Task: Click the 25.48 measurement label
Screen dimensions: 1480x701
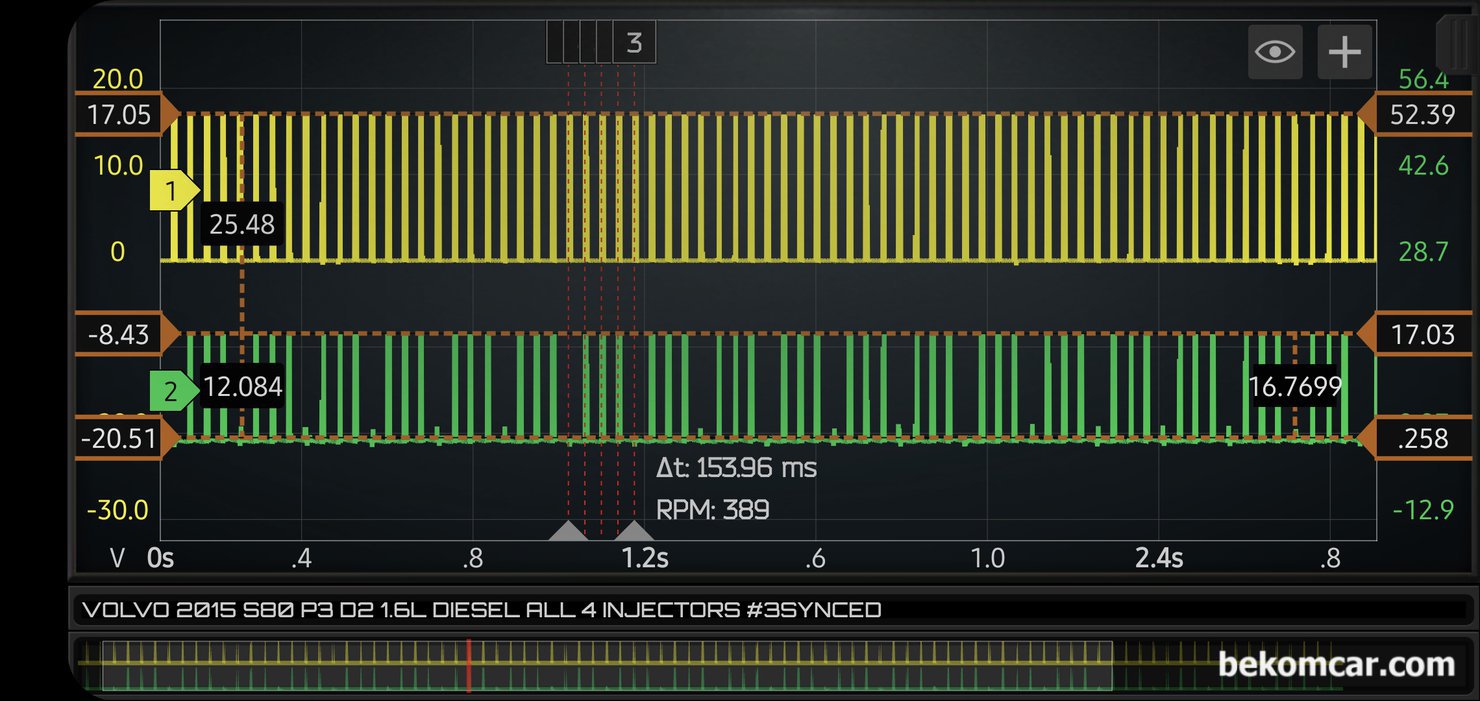Action: coord(242,225)
